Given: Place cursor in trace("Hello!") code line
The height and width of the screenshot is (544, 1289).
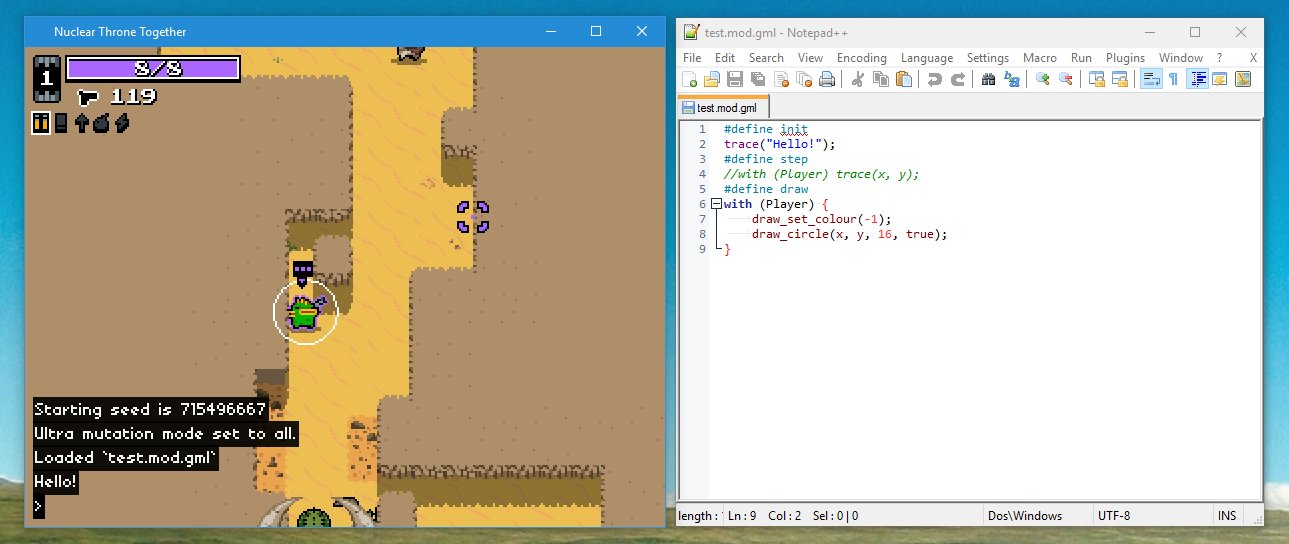Looking at the screenshot, I should [x=779, y=144].
